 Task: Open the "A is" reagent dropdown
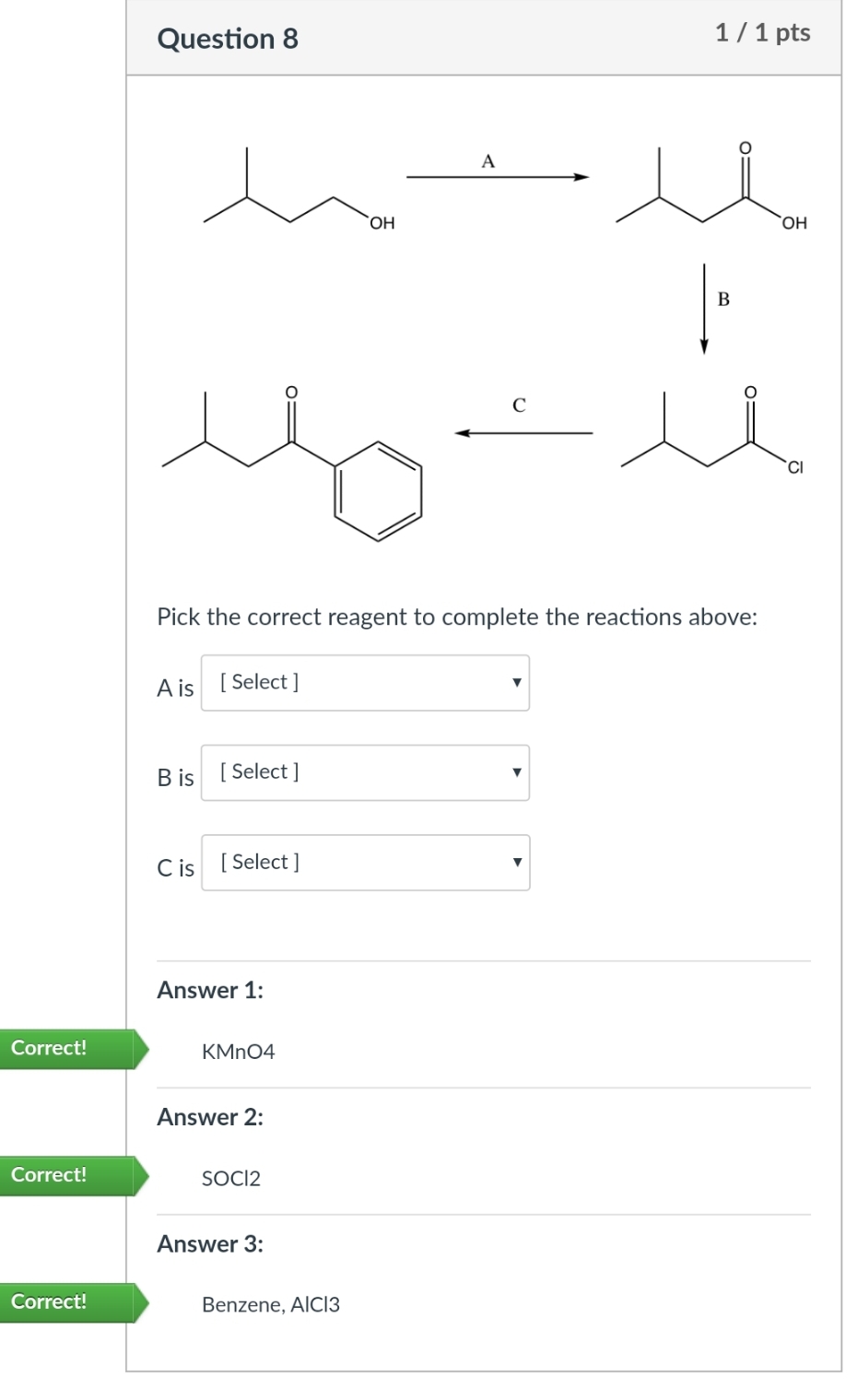pyautogui.click(x=365, y=683)
